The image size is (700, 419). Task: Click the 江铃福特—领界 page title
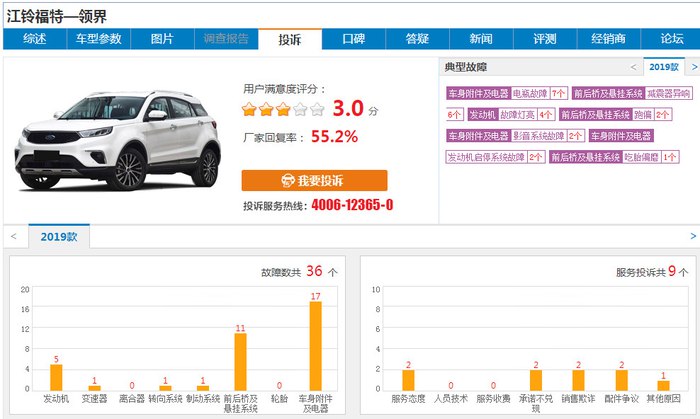click(x=57, y=17)
